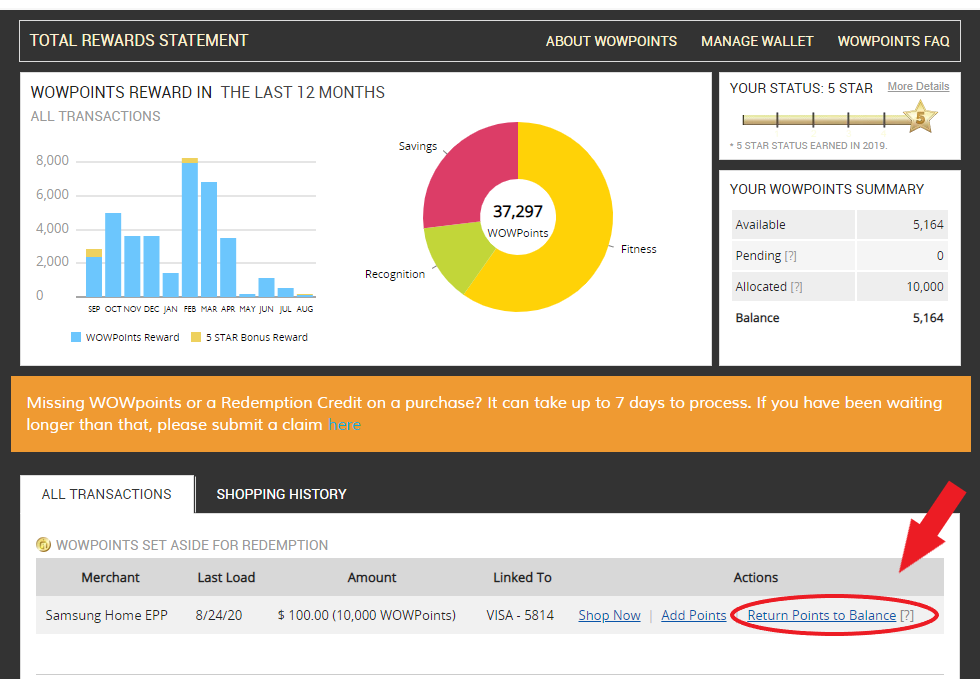Screen dimensions: 980x679
Task: Click the 37,297 WOWPoints total in donut
Action: pos(518,220)
